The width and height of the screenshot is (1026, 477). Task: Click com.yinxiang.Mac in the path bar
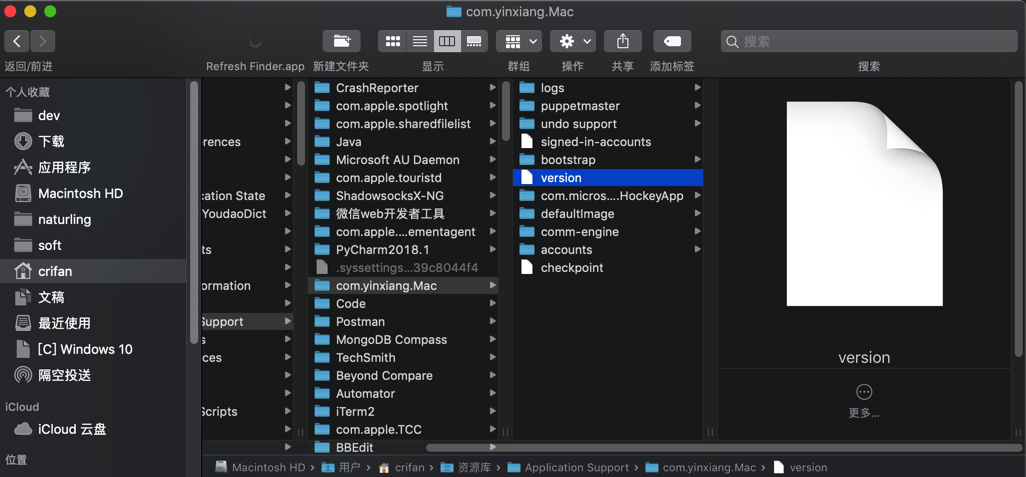tap(700, 467)
